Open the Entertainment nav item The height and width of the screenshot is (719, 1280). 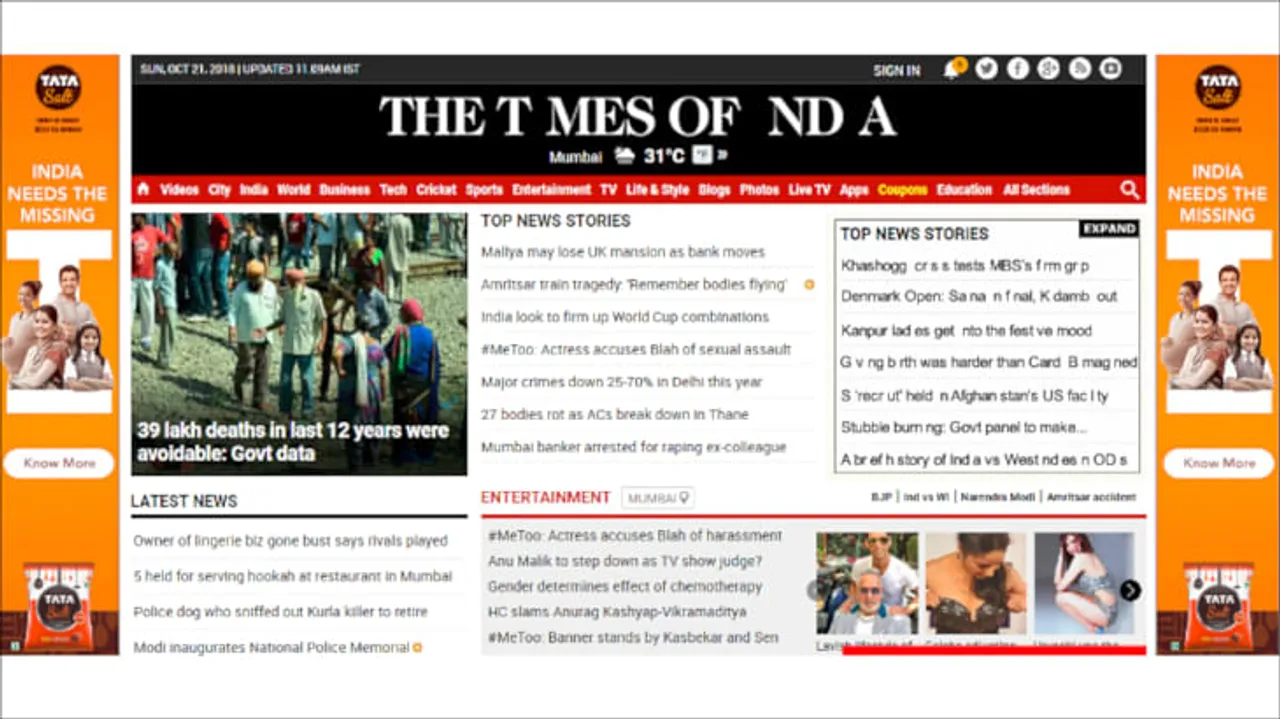(551, 189)
